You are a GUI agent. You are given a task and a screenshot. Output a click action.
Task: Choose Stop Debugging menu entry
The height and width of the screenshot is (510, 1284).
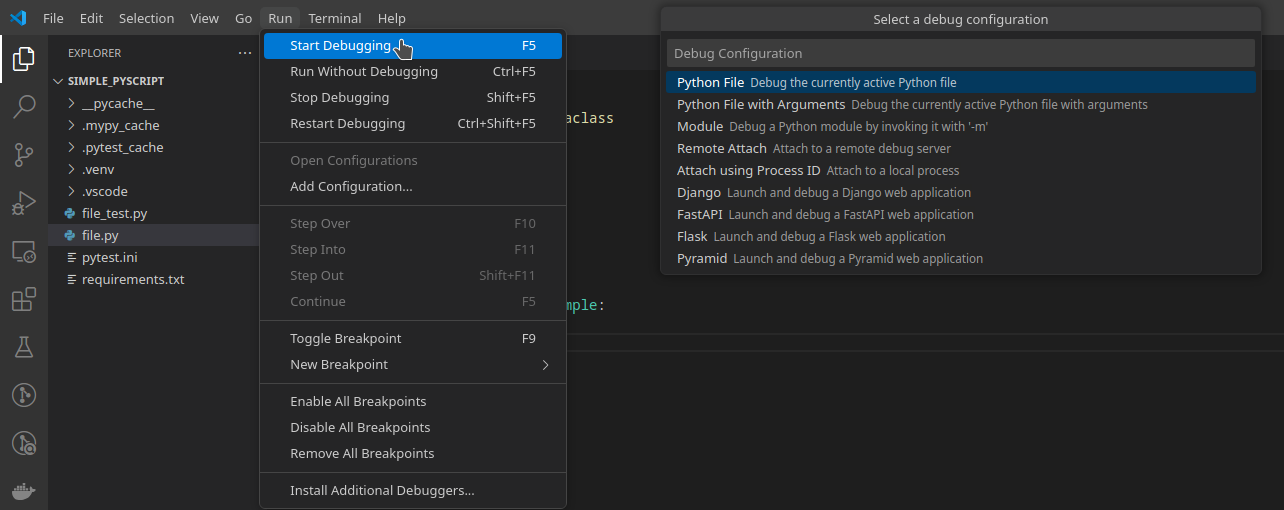413,98
